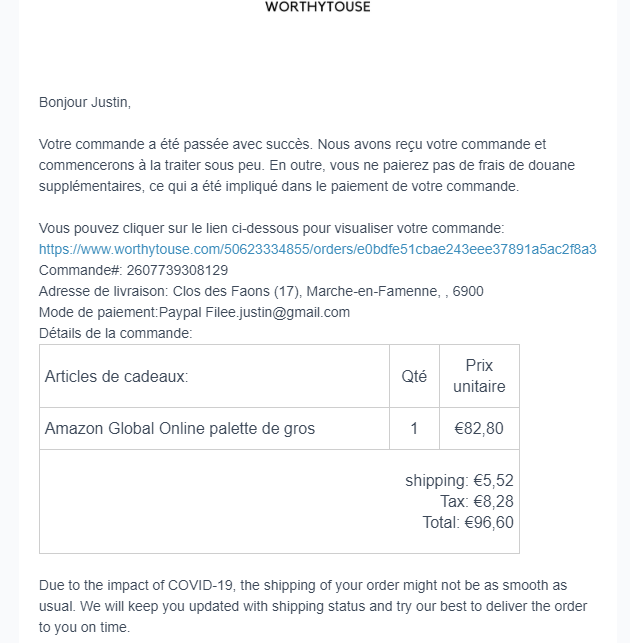This screenshot has height=643, width=630.
Task: Click the COVID-19 shipping notice paragraph
Action: pyautogui.click(x=314, y=606)
